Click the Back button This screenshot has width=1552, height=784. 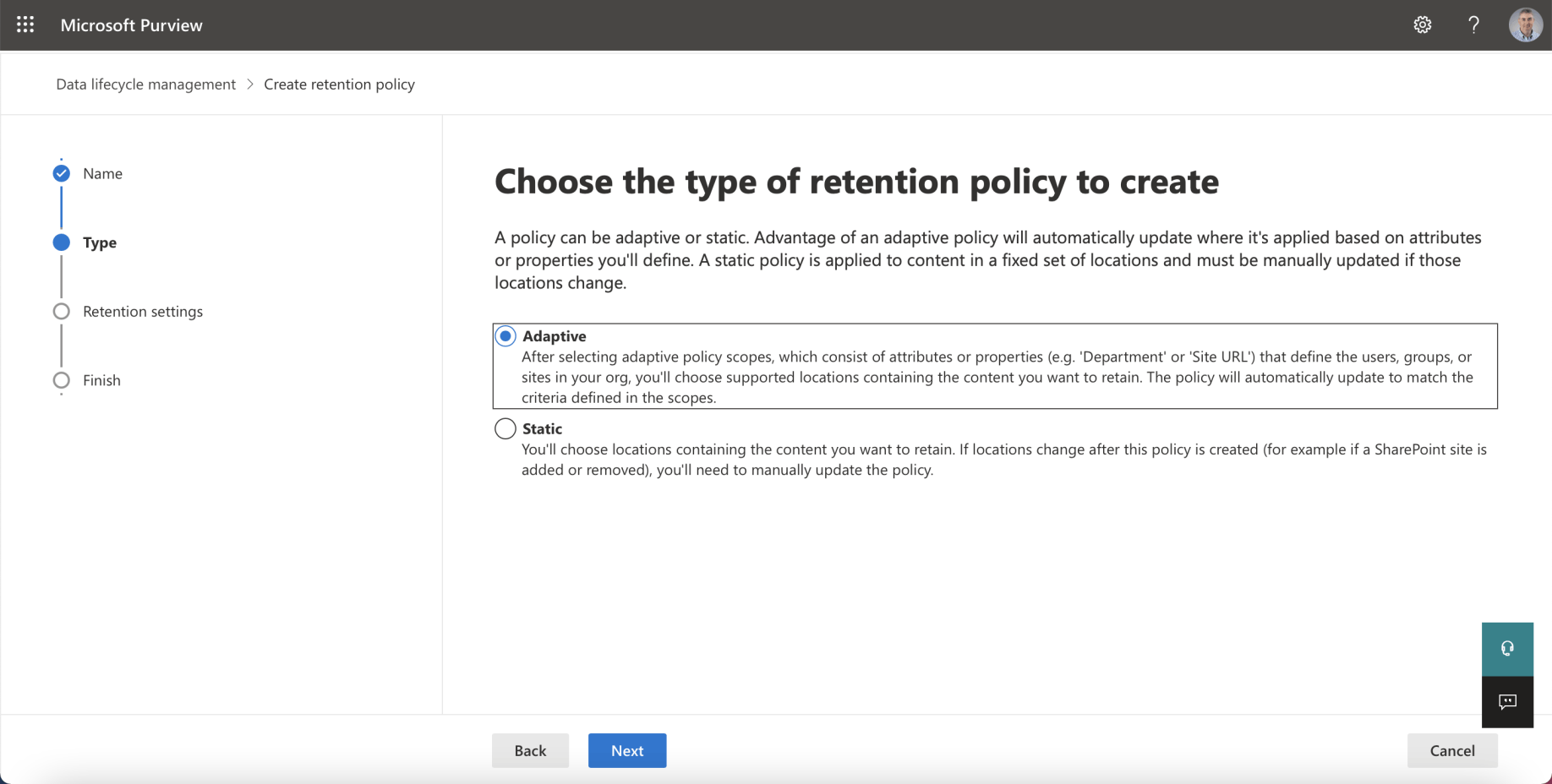(530, 750)
